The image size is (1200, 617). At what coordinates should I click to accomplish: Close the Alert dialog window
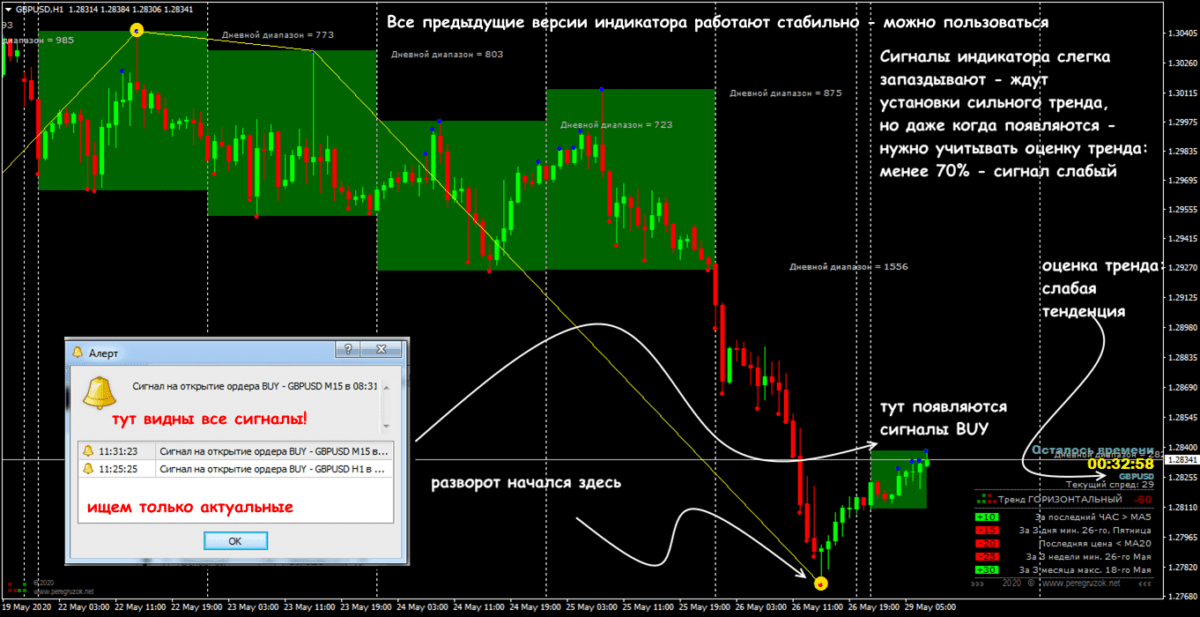pyautogui.click(x=380, y=349)
